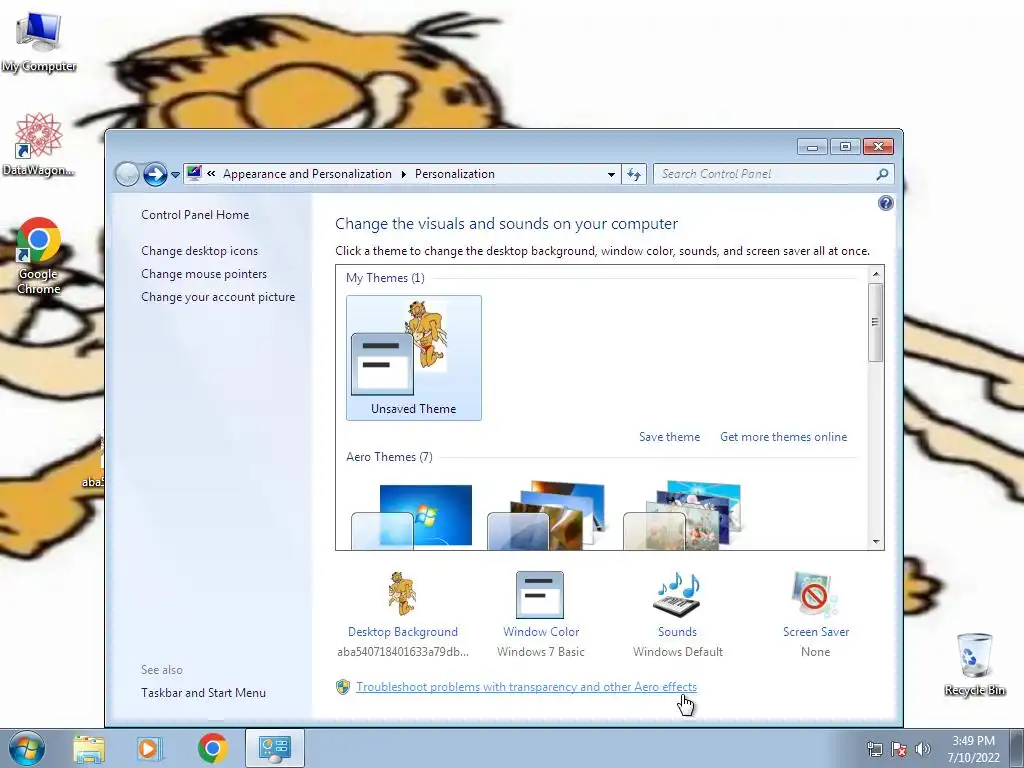Open the Sounds icon
The width and height of the screenshot is (1024, 768).
677,594
